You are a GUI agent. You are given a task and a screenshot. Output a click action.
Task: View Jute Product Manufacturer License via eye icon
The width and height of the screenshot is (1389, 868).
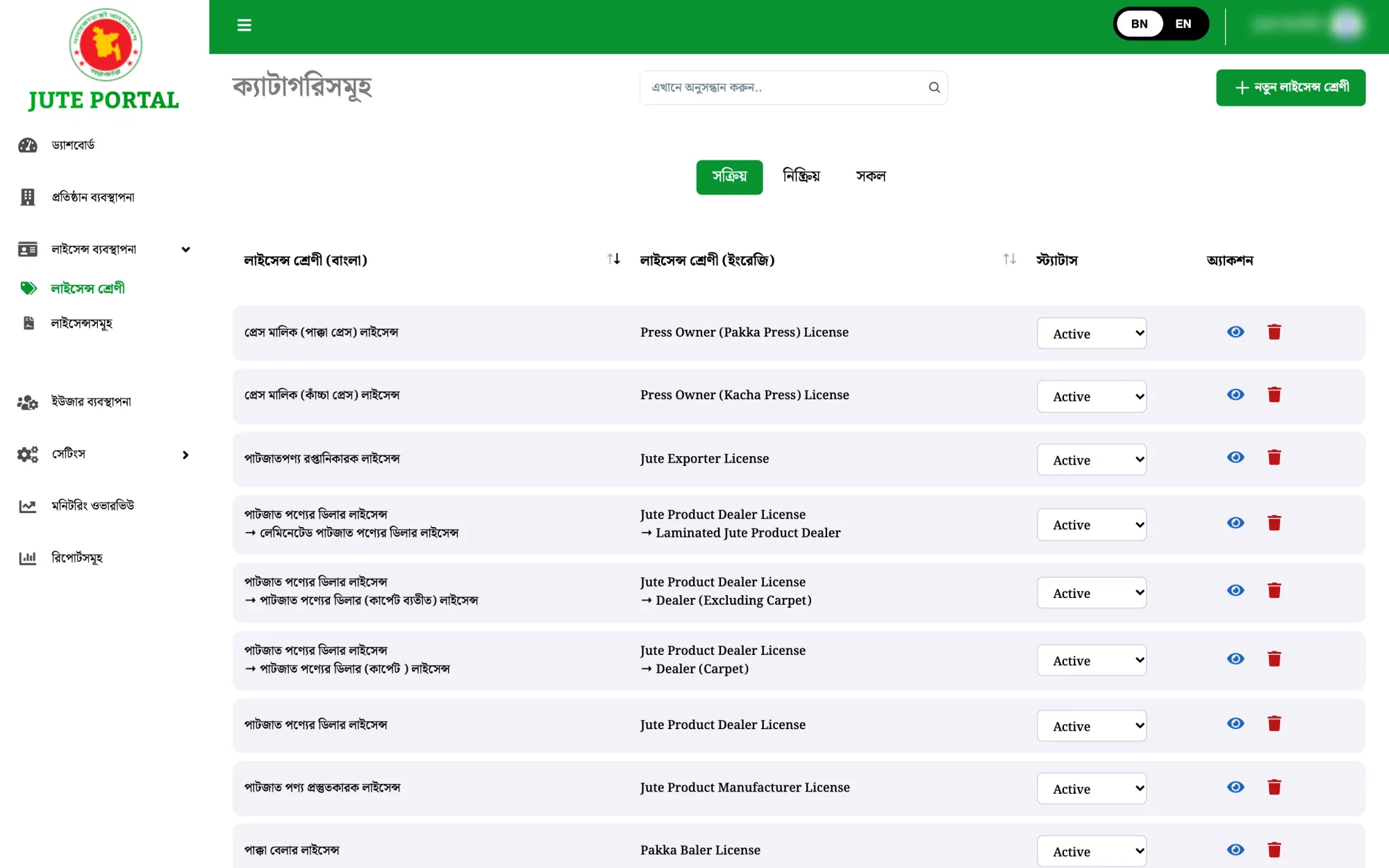point(1235,787)
